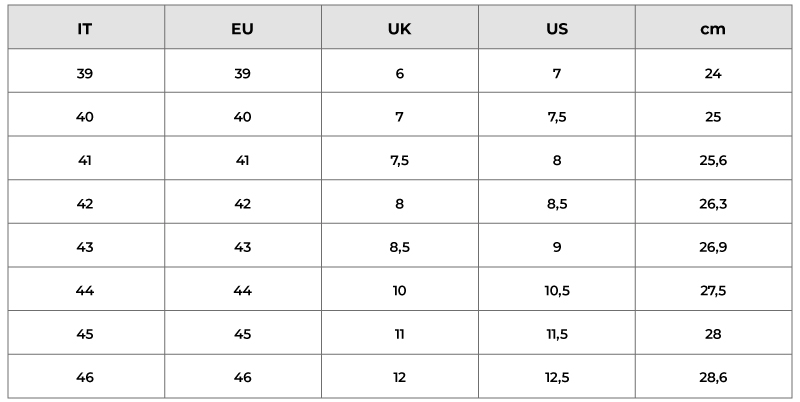
Task: Select IT size 46 cell
Action: 86,376
